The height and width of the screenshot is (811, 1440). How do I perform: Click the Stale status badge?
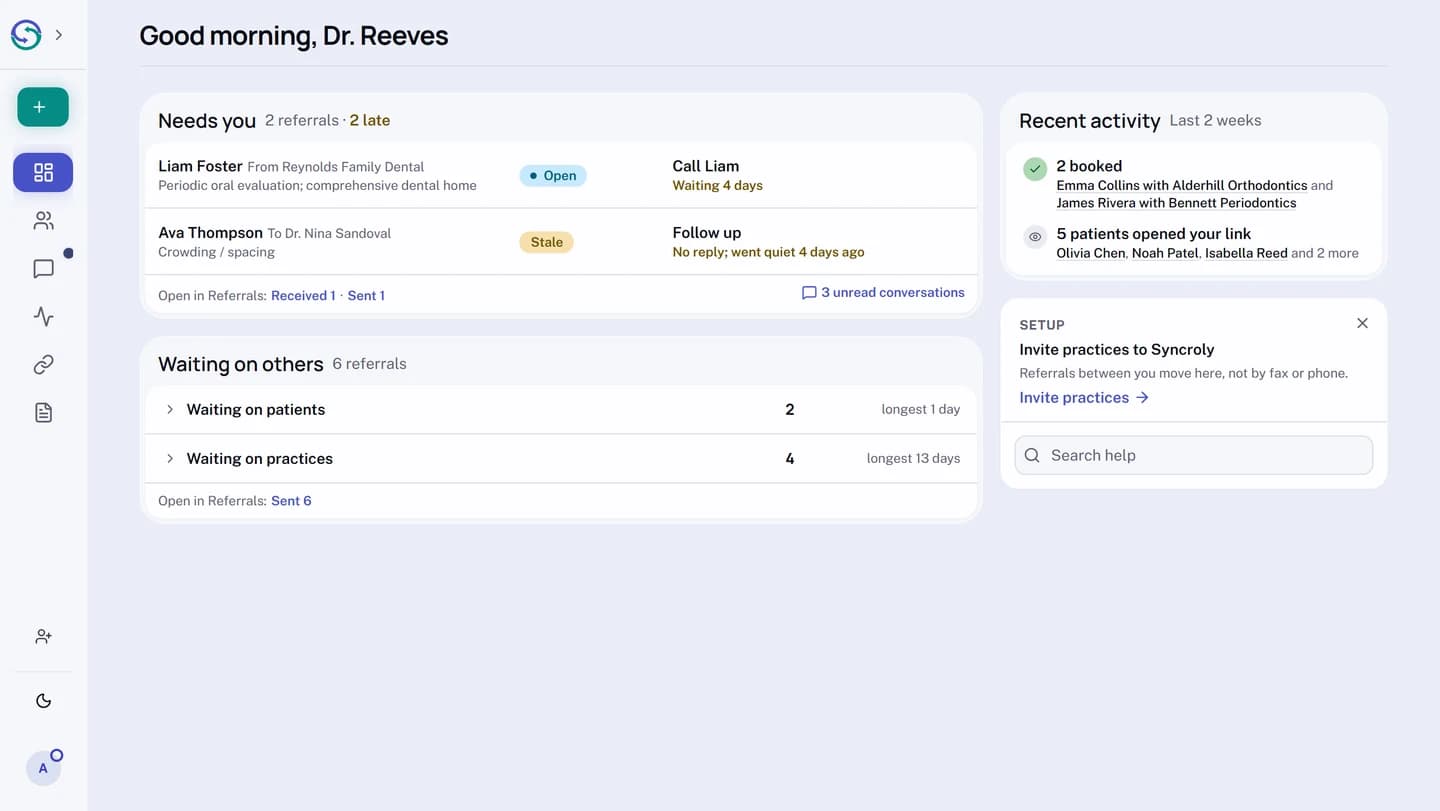(546, 242)
